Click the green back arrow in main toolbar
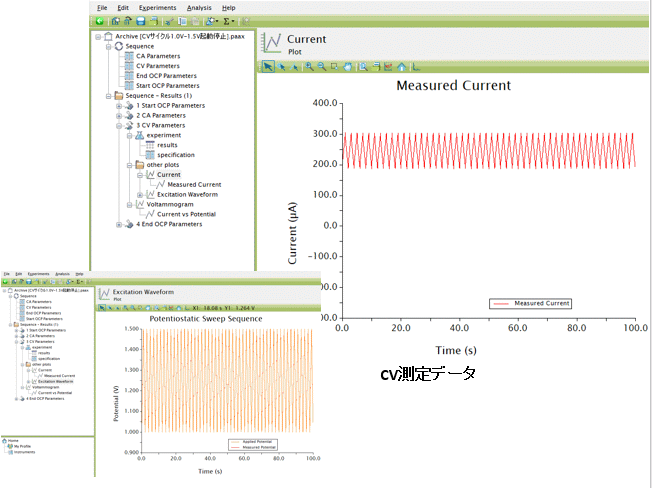The width and height of the screenshot is (652, 488). pyautogui.click(x=99, y=21)
